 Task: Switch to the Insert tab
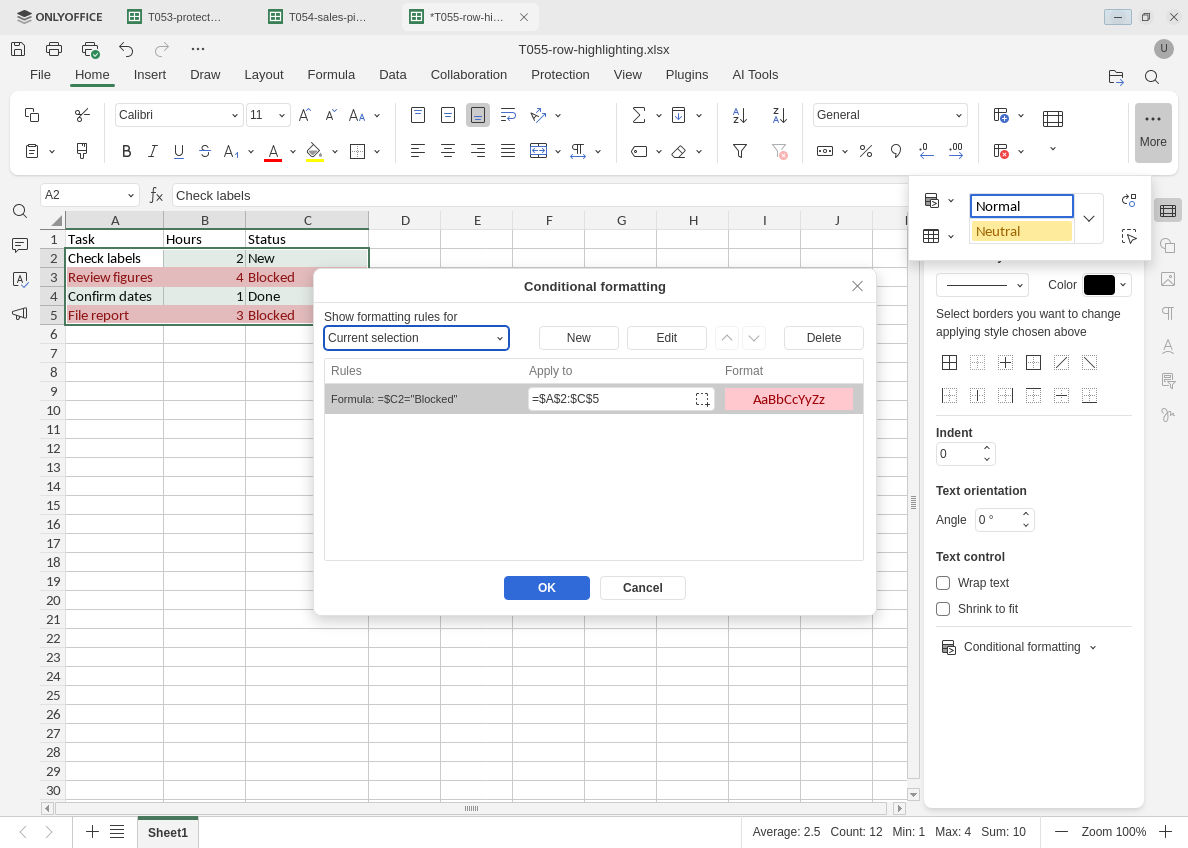150,75
